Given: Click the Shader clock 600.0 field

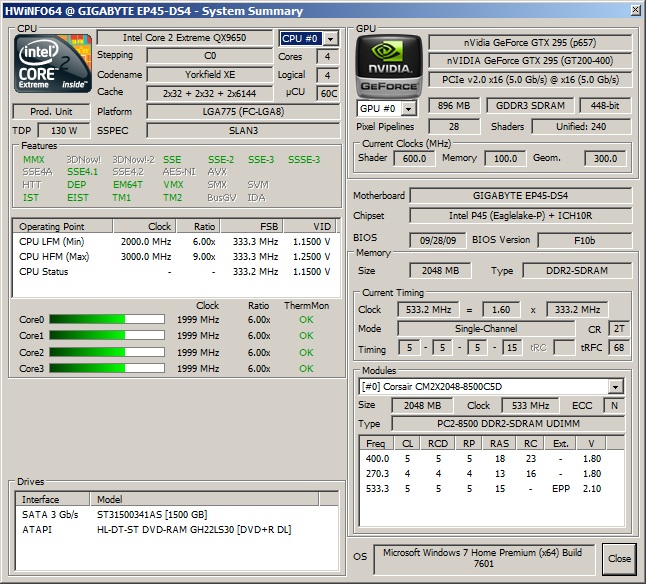Looking at the screenshot, I should coord(414,159).
